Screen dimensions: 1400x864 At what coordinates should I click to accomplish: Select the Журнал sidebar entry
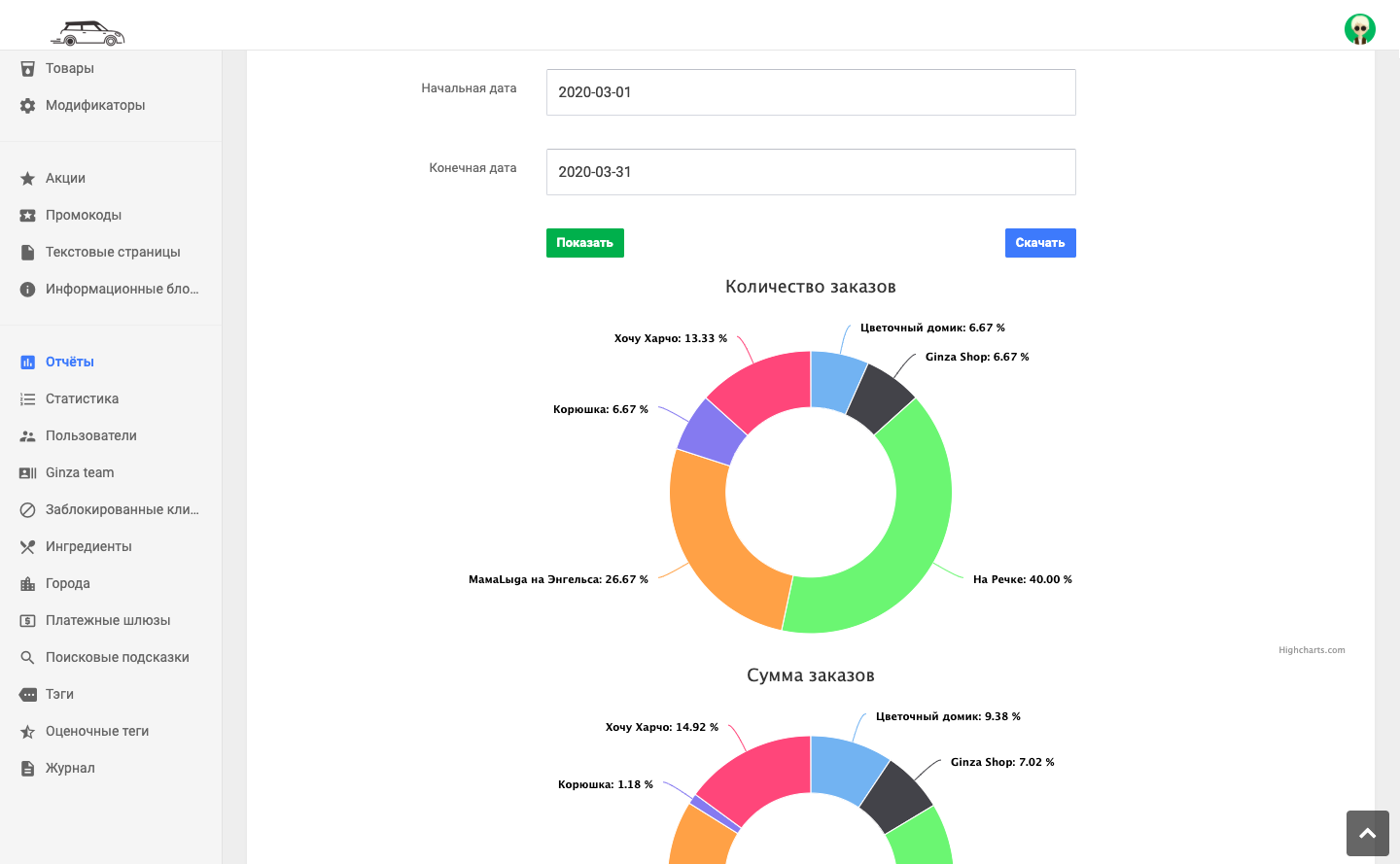[70, 768]
